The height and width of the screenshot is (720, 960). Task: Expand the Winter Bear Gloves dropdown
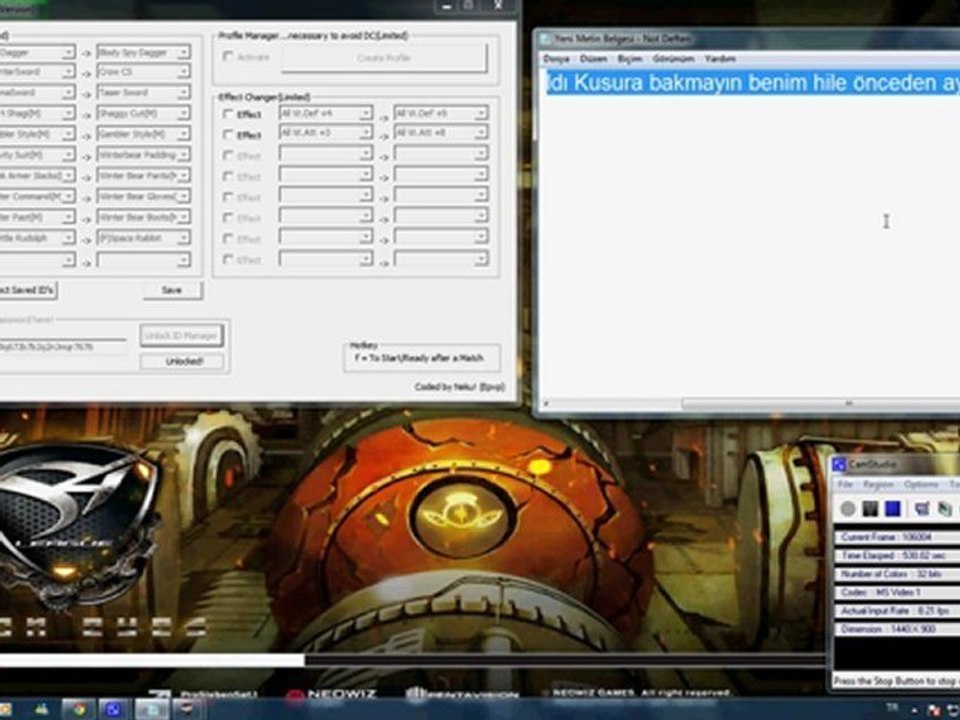click(183, 197)
